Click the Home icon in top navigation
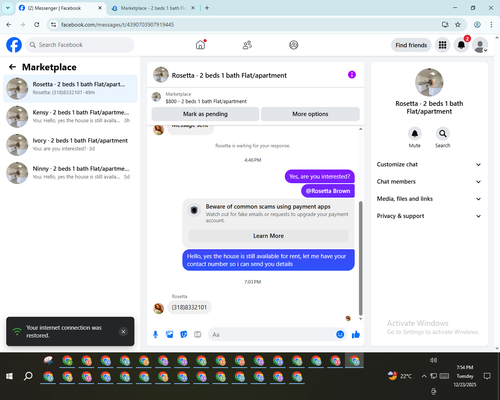The height and width of the screenshot is (400, 500). tap(200, 45)
